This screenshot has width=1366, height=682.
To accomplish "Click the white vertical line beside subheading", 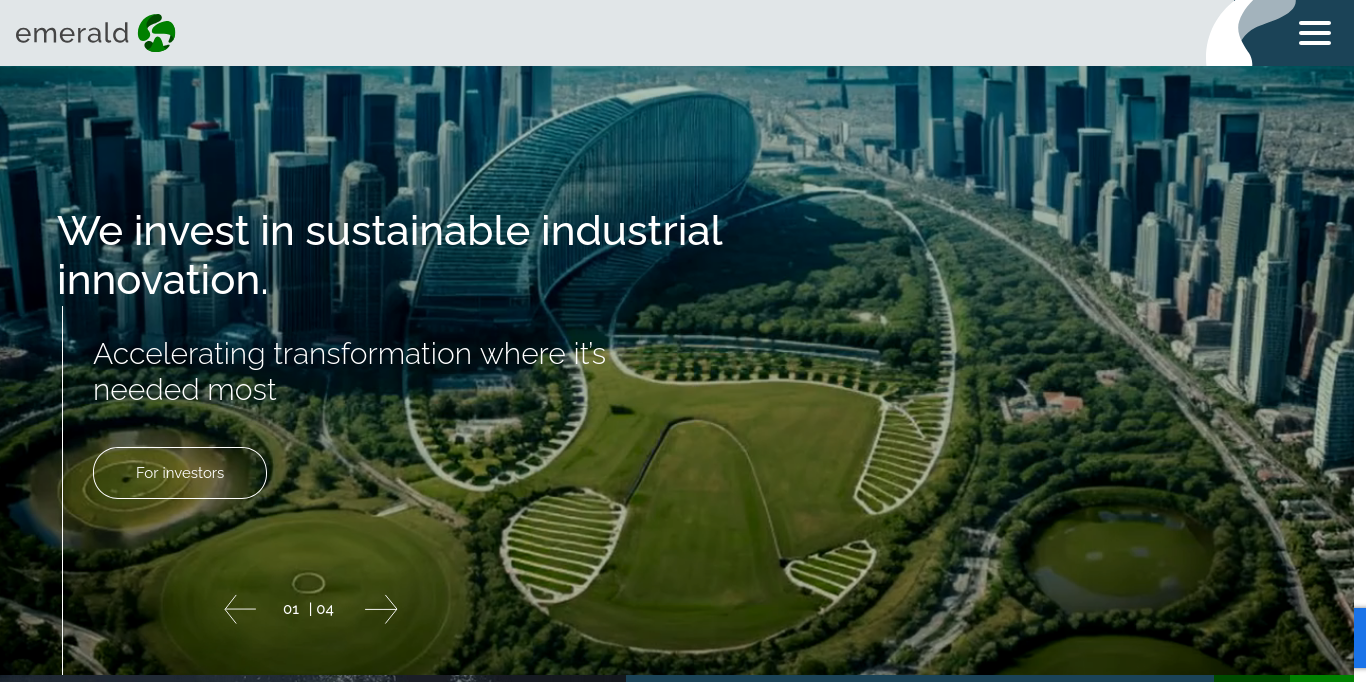I will pos(62,490).
